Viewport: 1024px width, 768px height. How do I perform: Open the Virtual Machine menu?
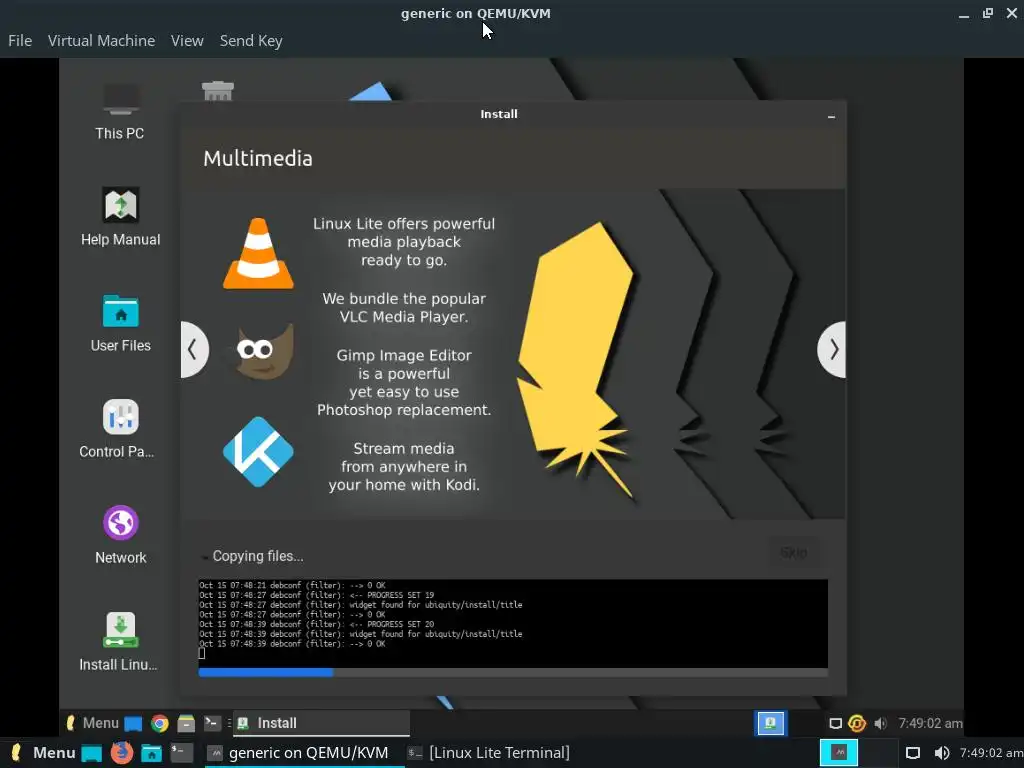tap(101, 40)
